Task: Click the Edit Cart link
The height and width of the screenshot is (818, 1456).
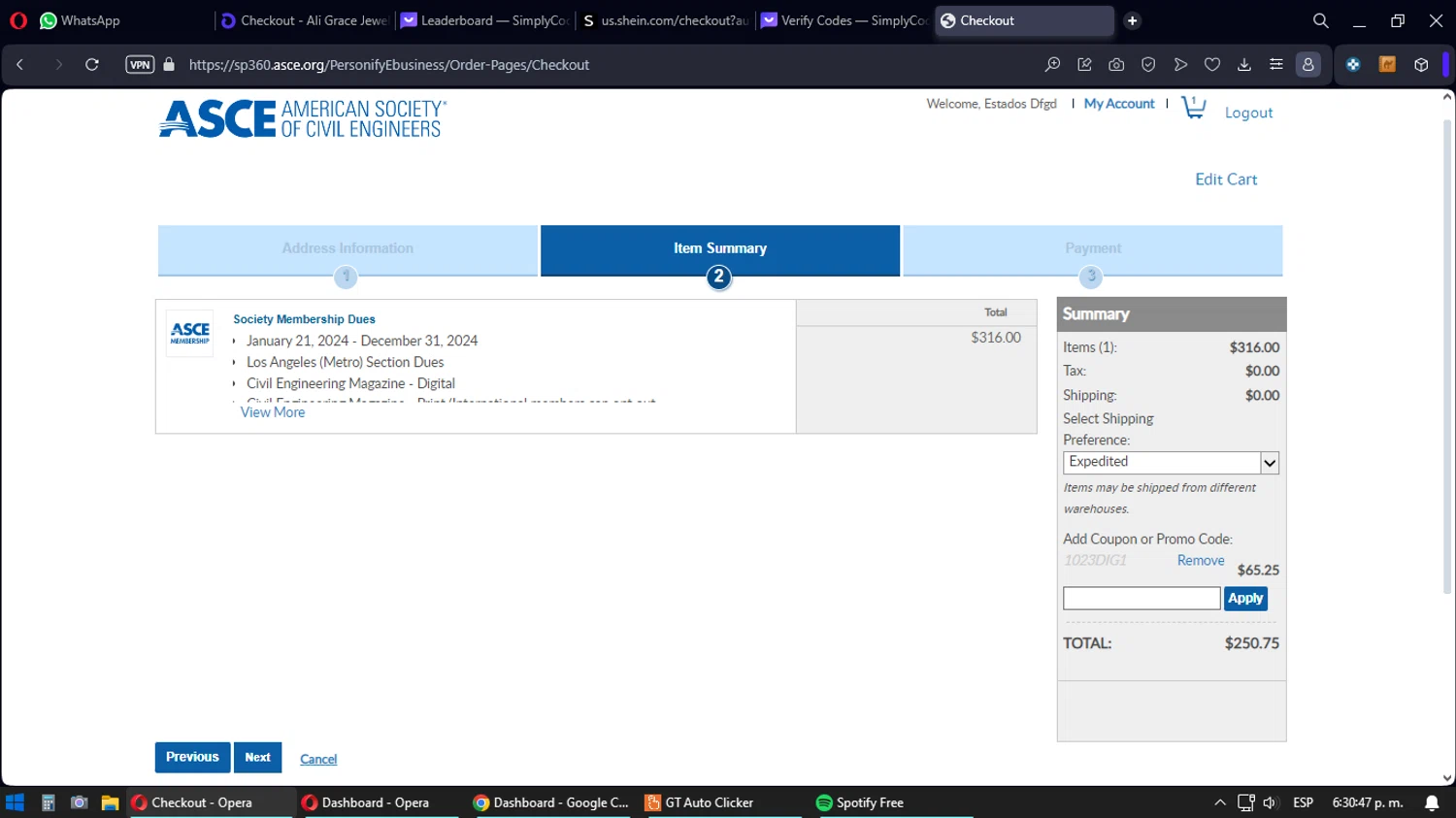Action: click(1226, 180)
